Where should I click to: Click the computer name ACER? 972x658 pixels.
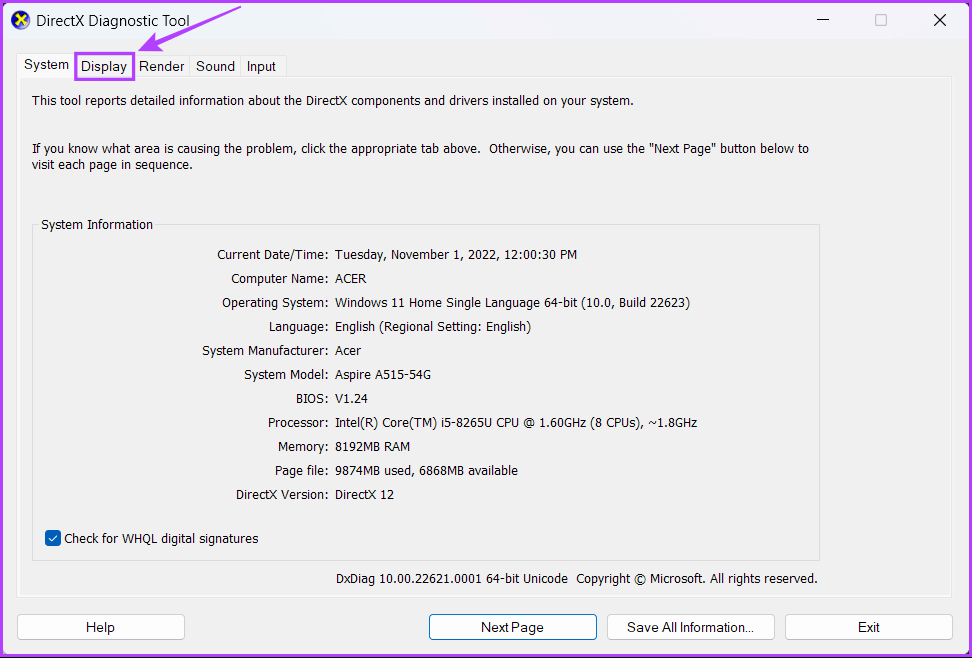click(350, 278)
